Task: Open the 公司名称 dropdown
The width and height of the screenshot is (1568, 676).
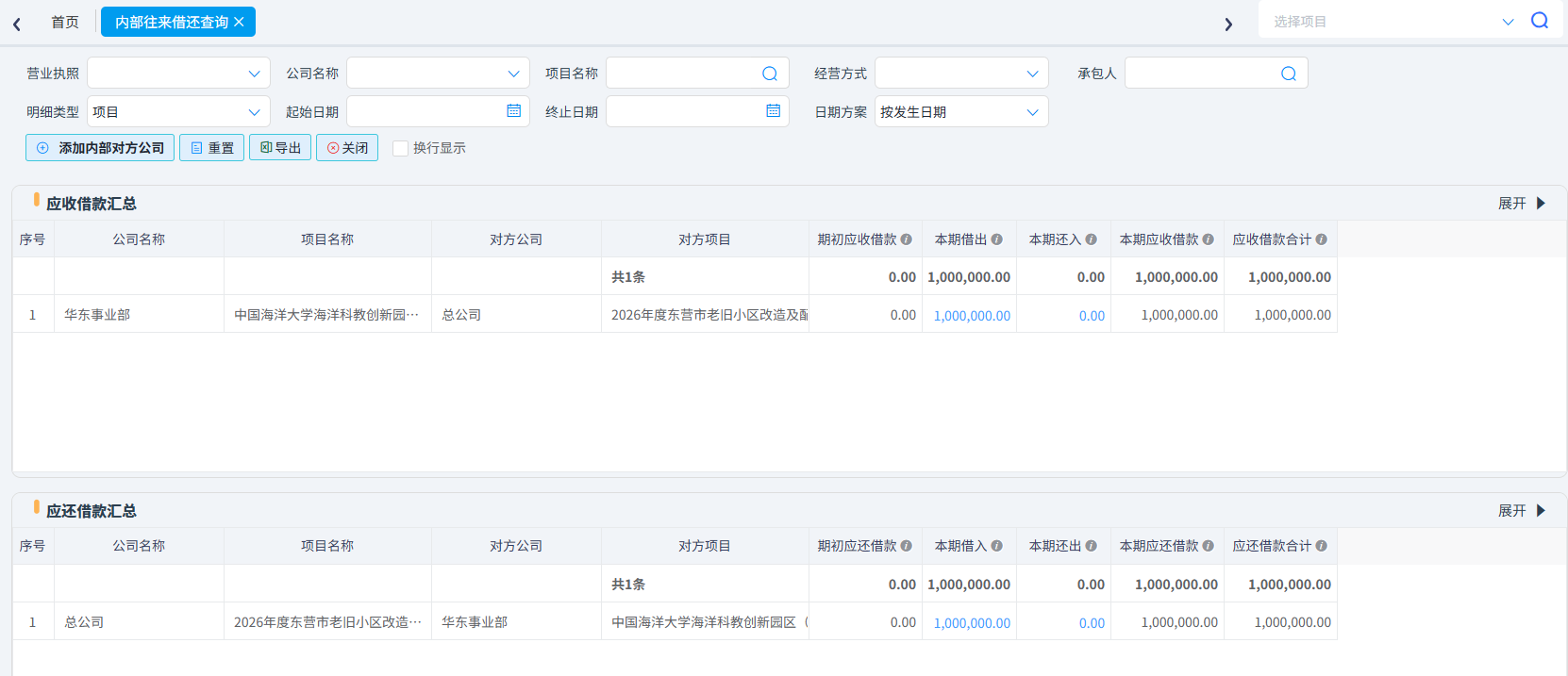Action: click(438, 74)
